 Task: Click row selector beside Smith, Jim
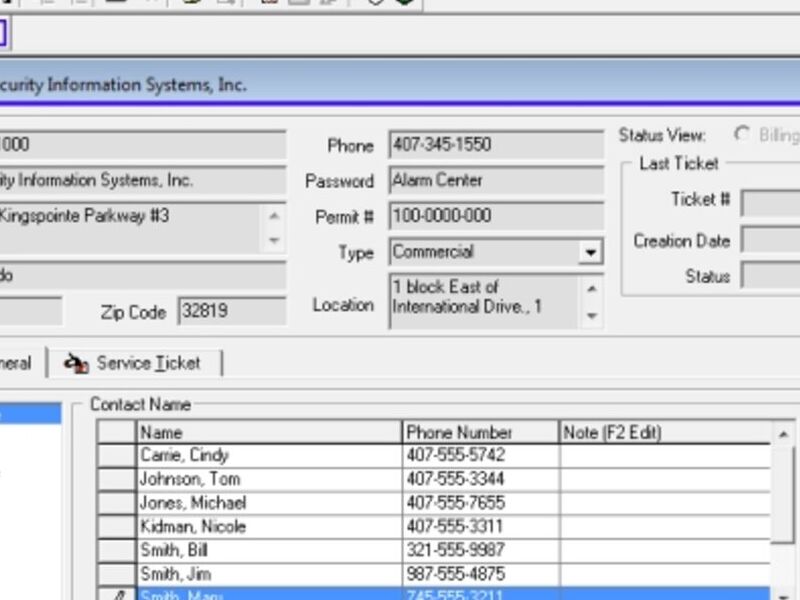117,574
